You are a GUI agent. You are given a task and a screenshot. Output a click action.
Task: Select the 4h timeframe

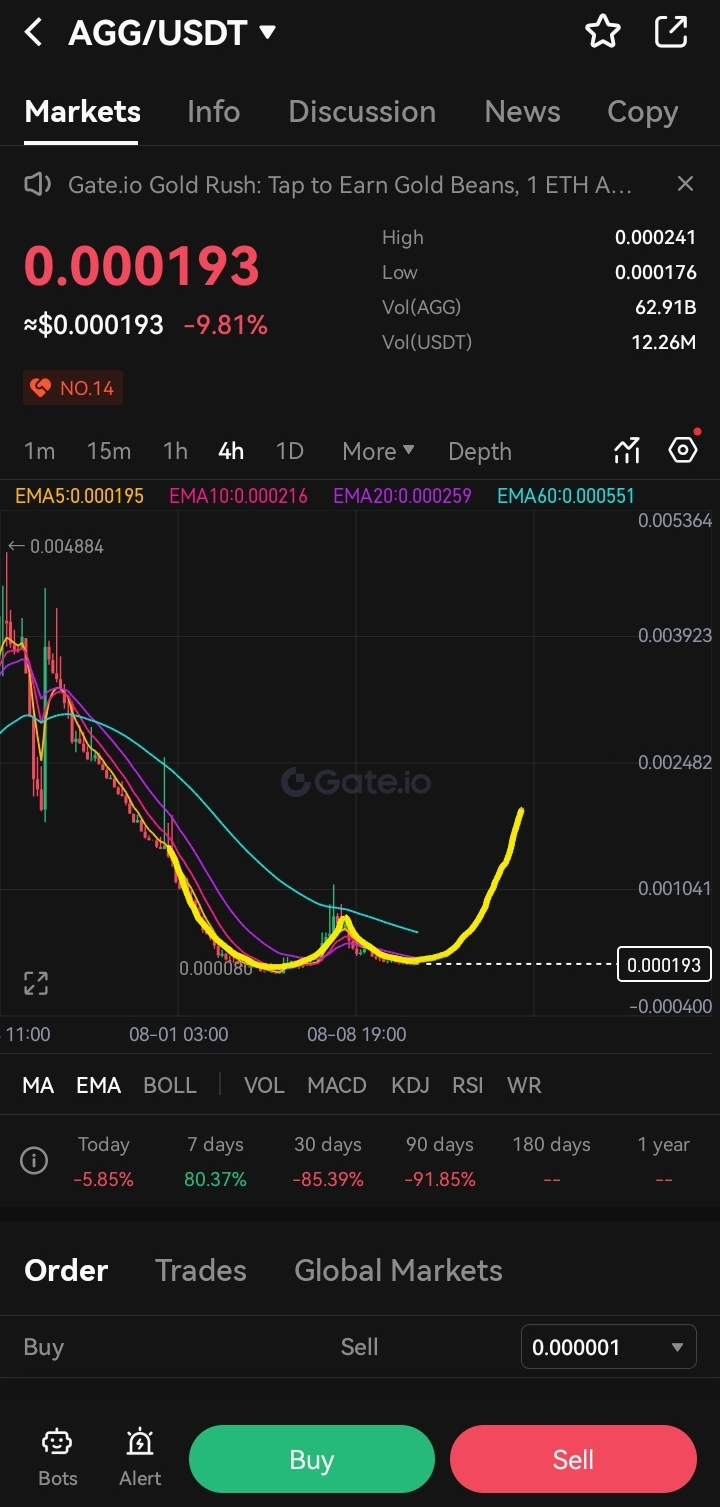231,451
